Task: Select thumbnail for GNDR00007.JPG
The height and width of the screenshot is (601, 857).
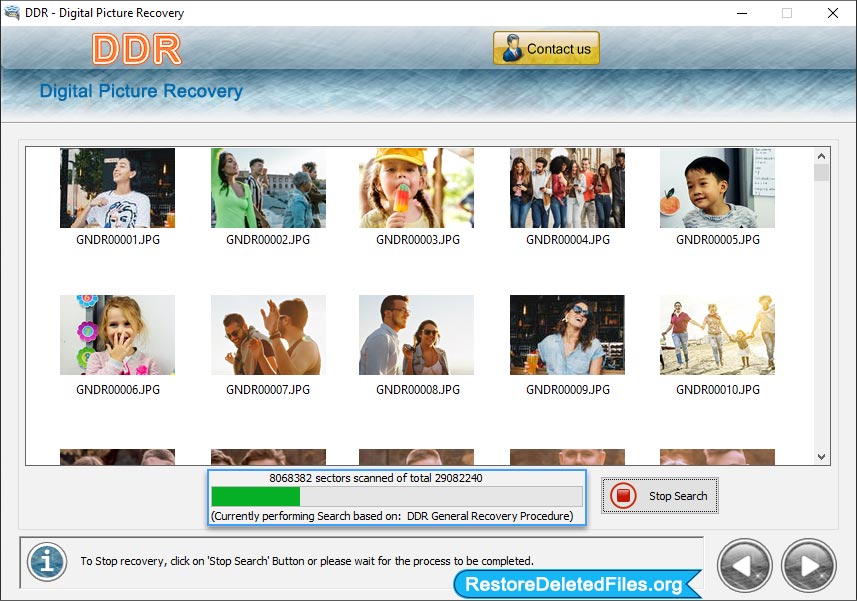Action: (x=268, y=335)
